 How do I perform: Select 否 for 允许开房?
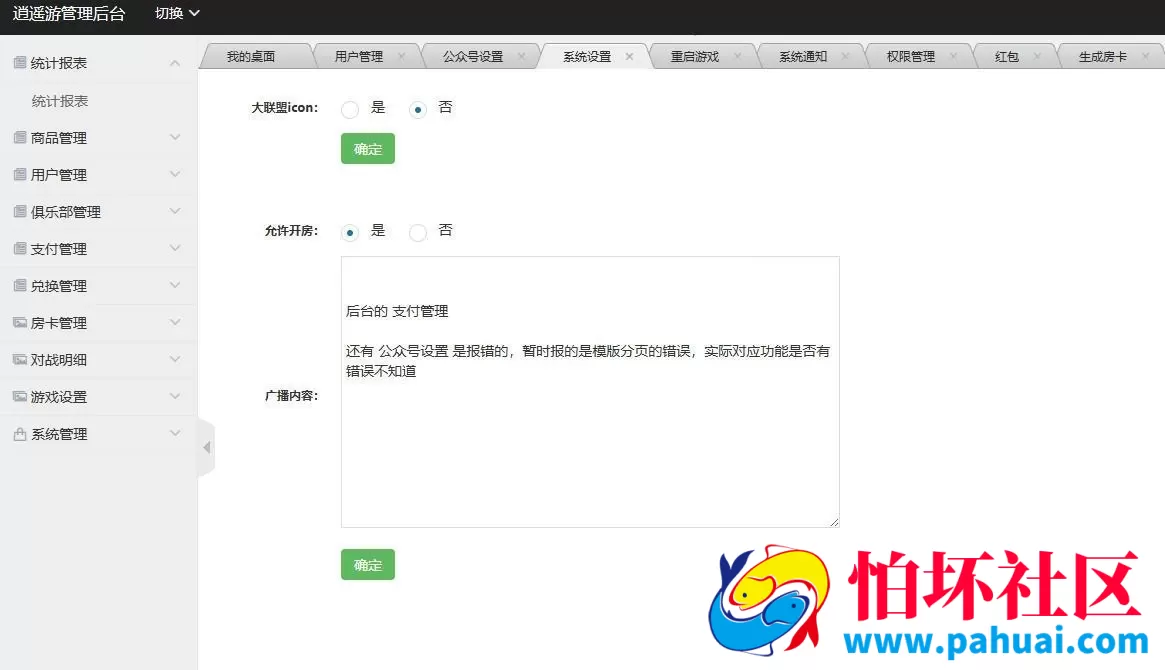tap(418, 232)
